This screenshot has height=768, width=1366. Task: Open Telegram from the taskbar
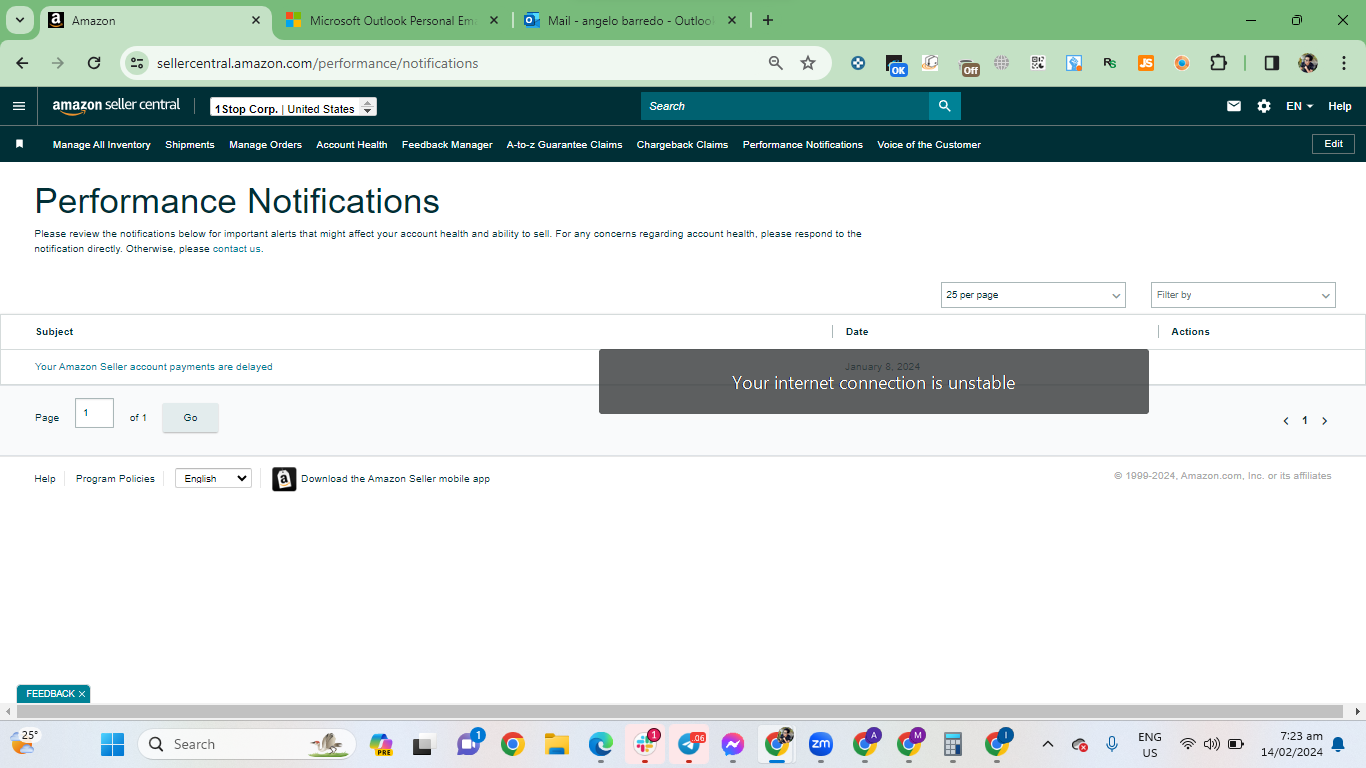[689, 744]
